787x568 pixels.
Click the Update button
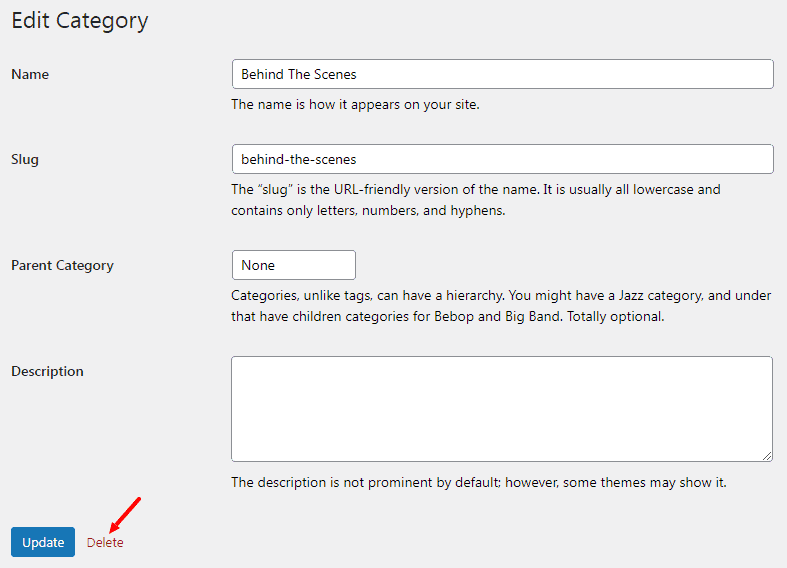[x=43, y=542]
